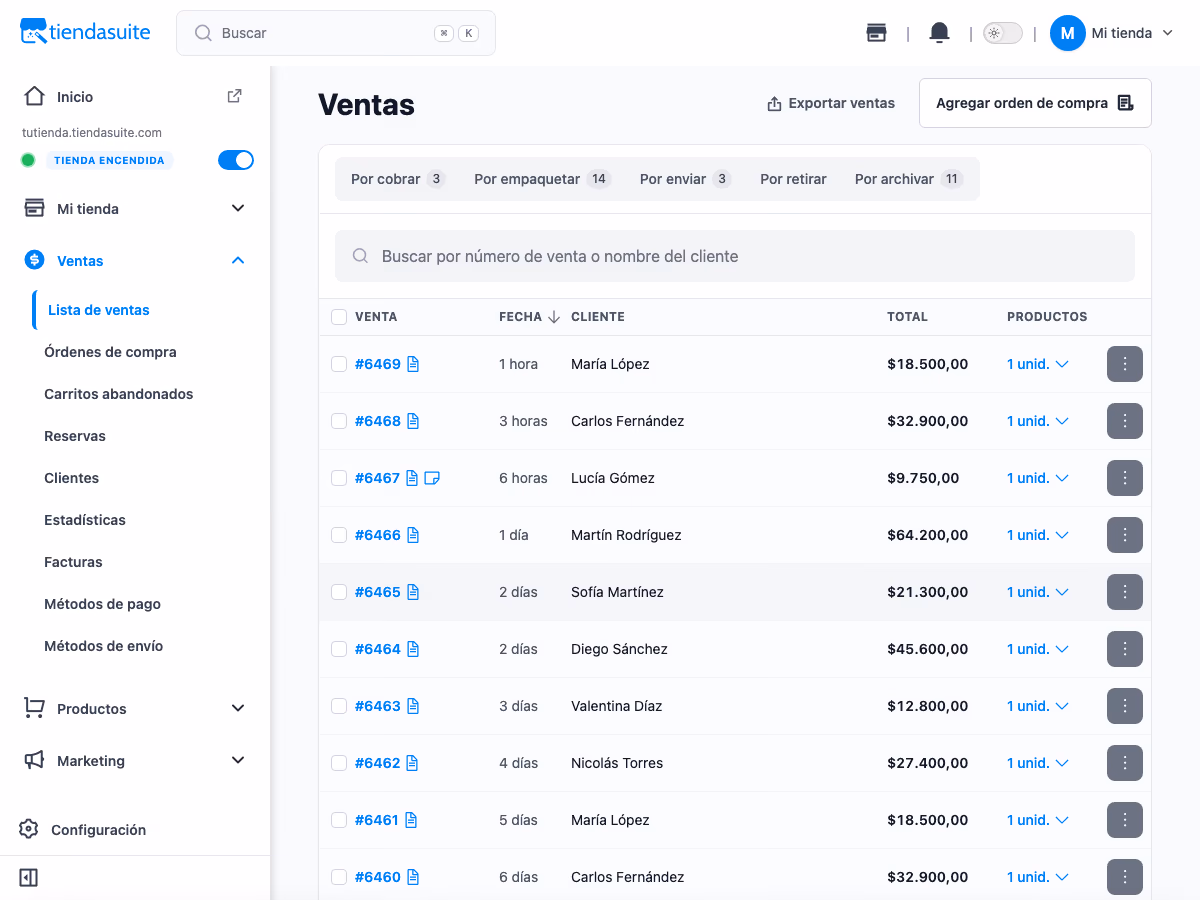Focus the global Buscar search field
This screenshot has height=900, width=1200.
tap(336, 33)
